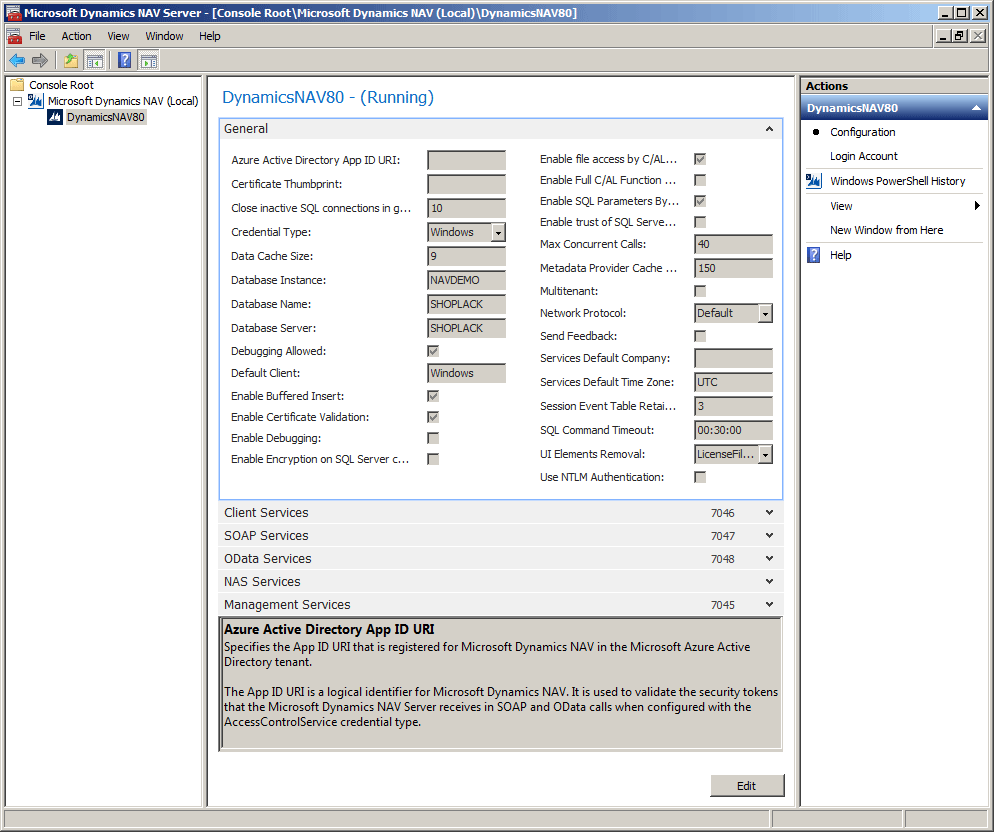This screenshot has height=832, width=994.
Task: Toggle Enable Buffered Insert checkbox
Action: click(433, 396)
